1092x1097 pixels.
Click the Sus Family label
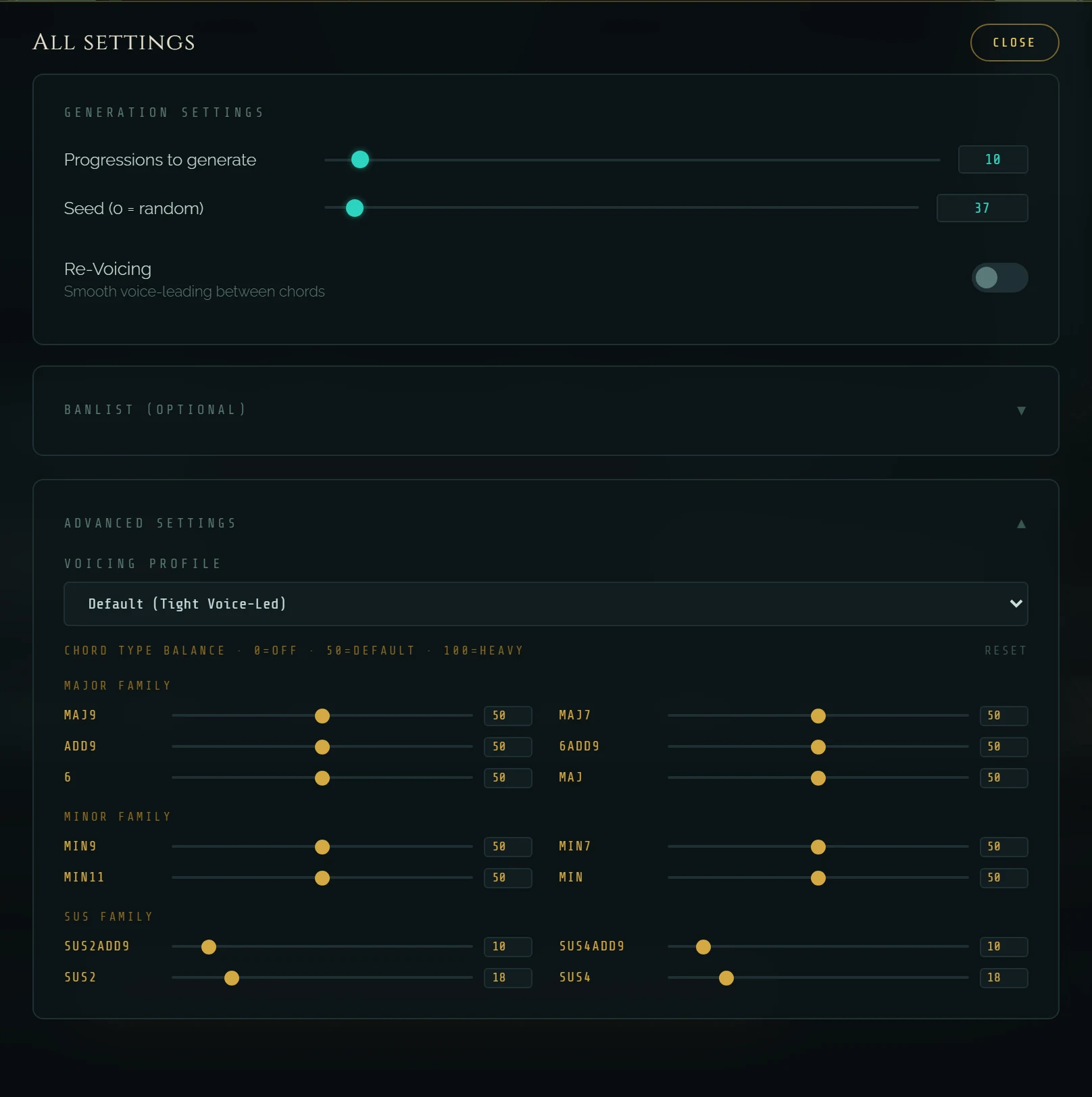point(109,917)
